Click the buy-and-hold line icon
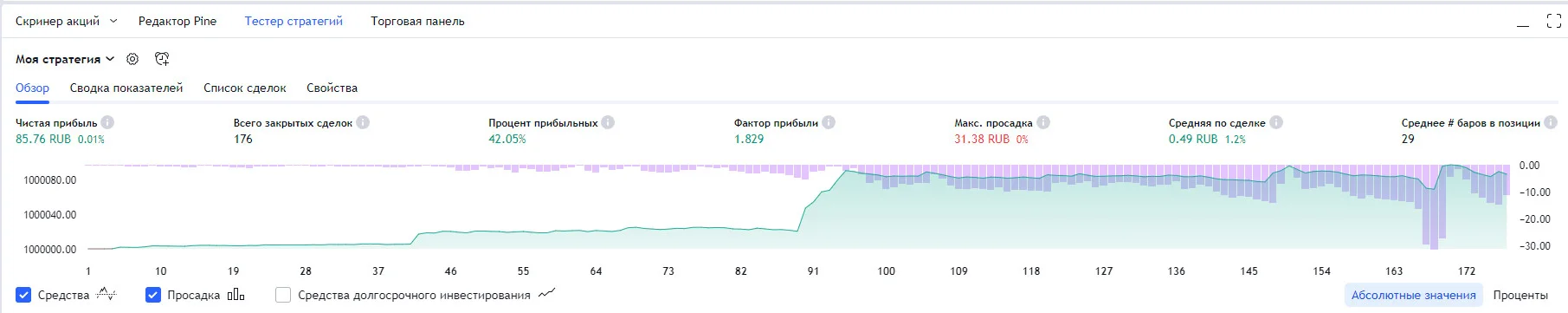1568x313 pixels. tap(546, 295)
